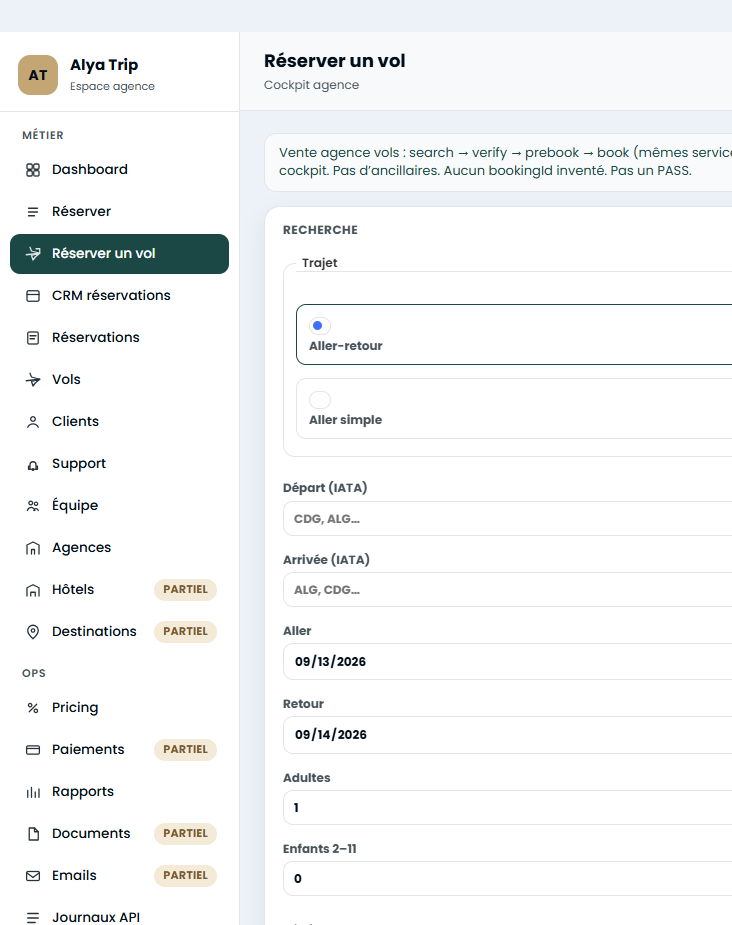
Task: Click the Départ (IATA) input field
Action: (x=507, y=519)
